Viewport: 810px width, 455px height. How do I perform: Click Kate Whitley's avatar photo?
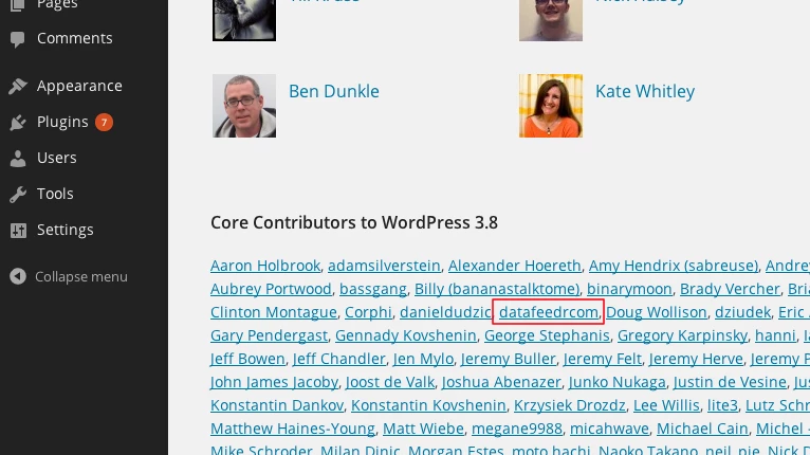point(551,106)
